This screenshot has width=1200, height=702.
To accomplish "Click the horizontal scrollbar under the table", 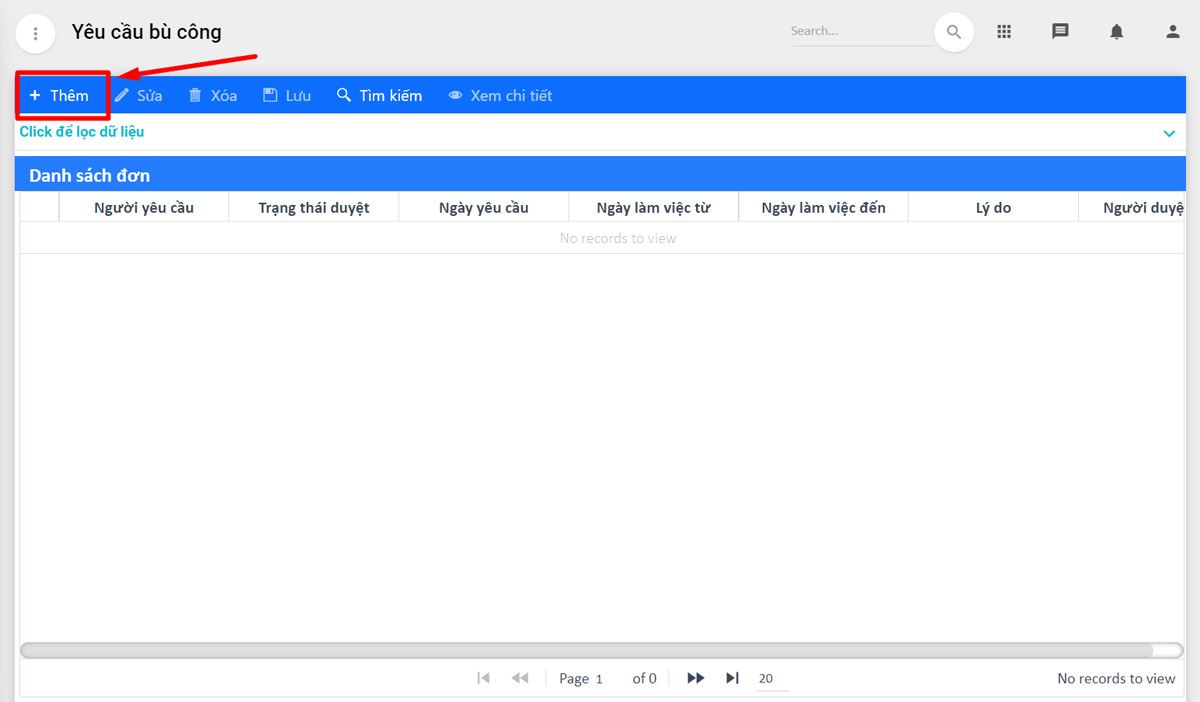I will 586,650.
